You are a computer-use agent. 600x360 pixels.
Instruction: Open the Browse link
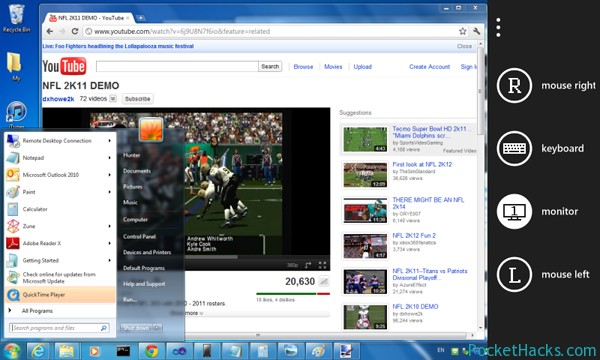pos(303,67)
